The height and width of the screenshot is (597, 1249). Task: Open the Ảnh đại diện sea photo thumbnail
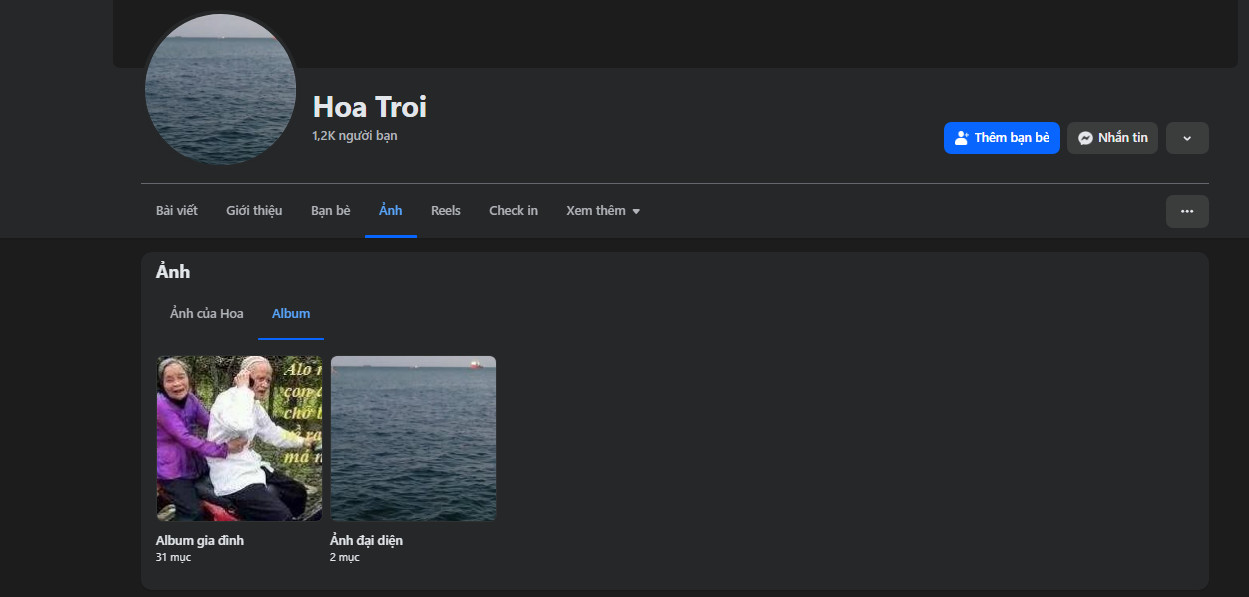[413, 438]
